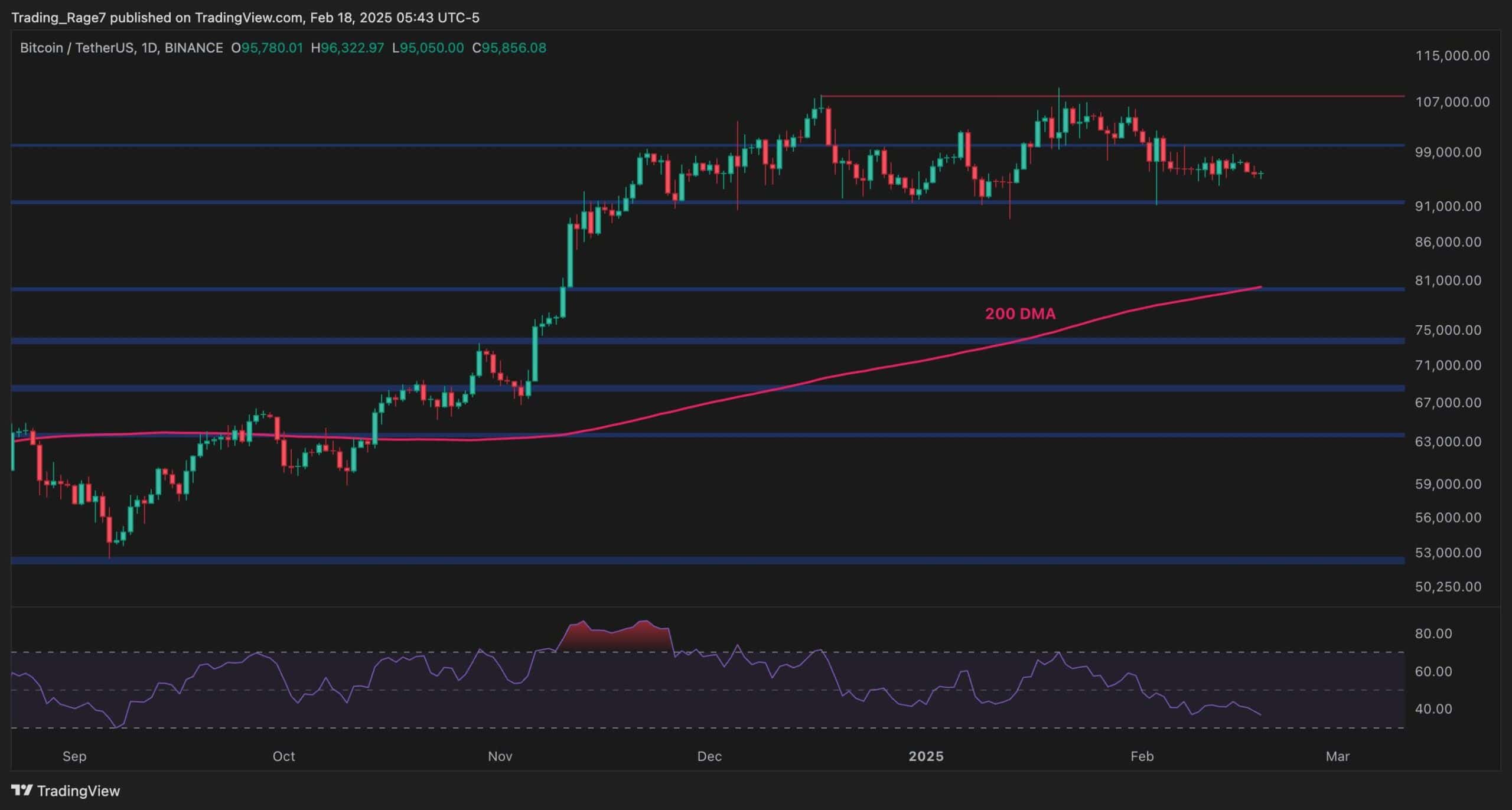
Task: Click the close value C95,856.08
Action: 509,48
